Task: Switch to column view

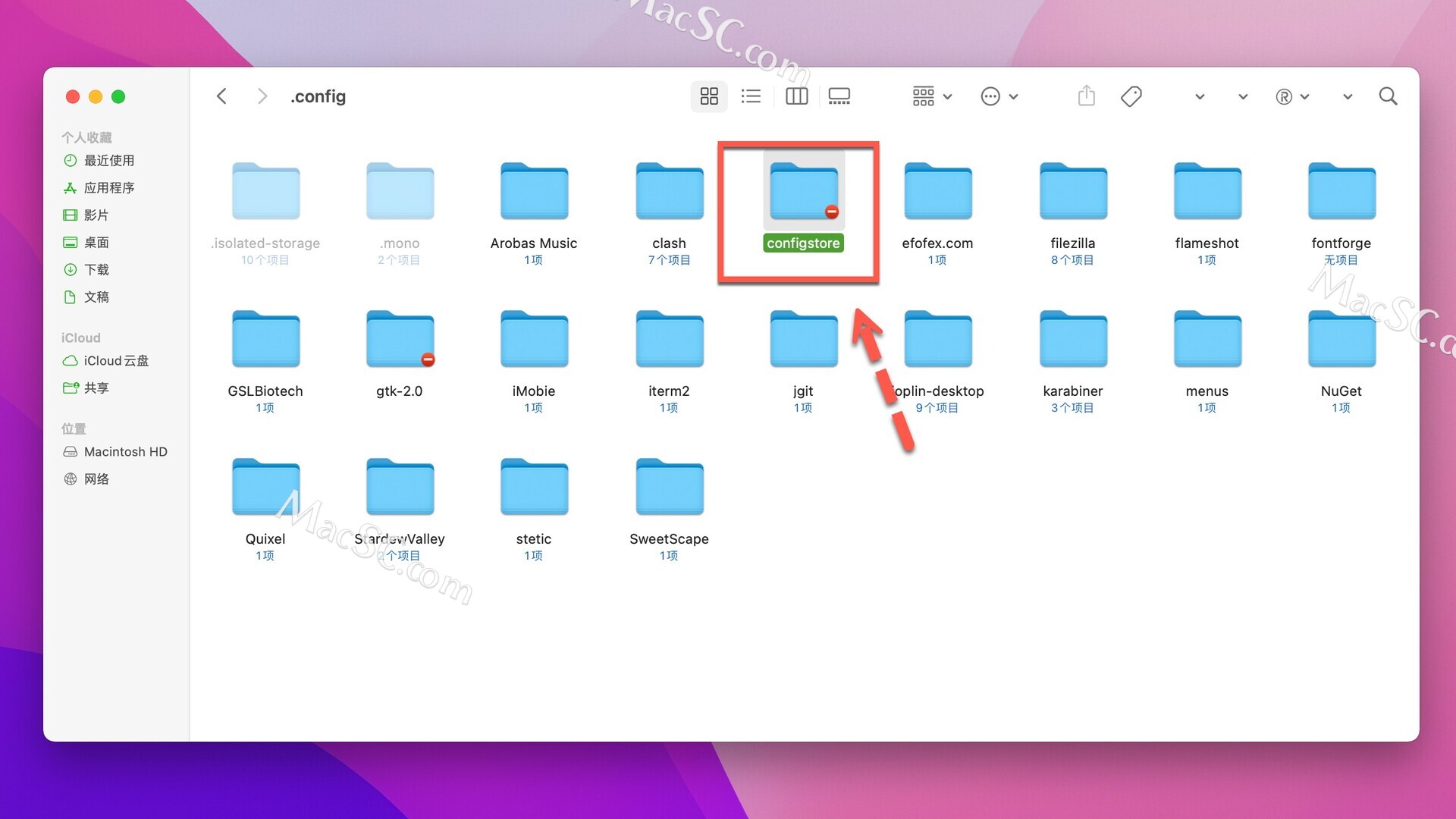Action: (x=796, y=96)
